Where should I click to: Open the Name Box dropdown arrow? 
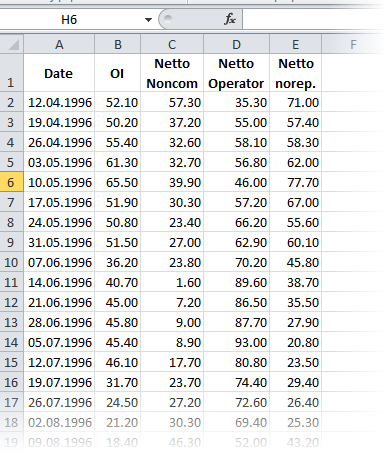click(148, 20)
